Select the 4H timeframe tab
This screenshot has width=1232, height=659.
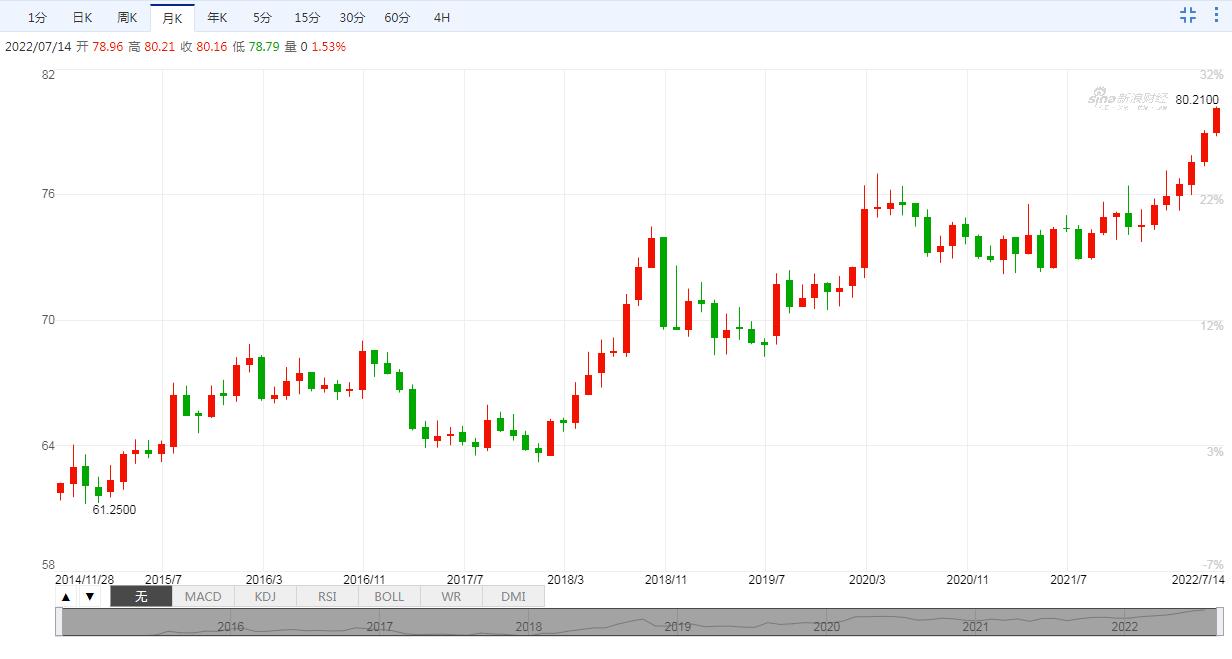[x=442, y=17]
